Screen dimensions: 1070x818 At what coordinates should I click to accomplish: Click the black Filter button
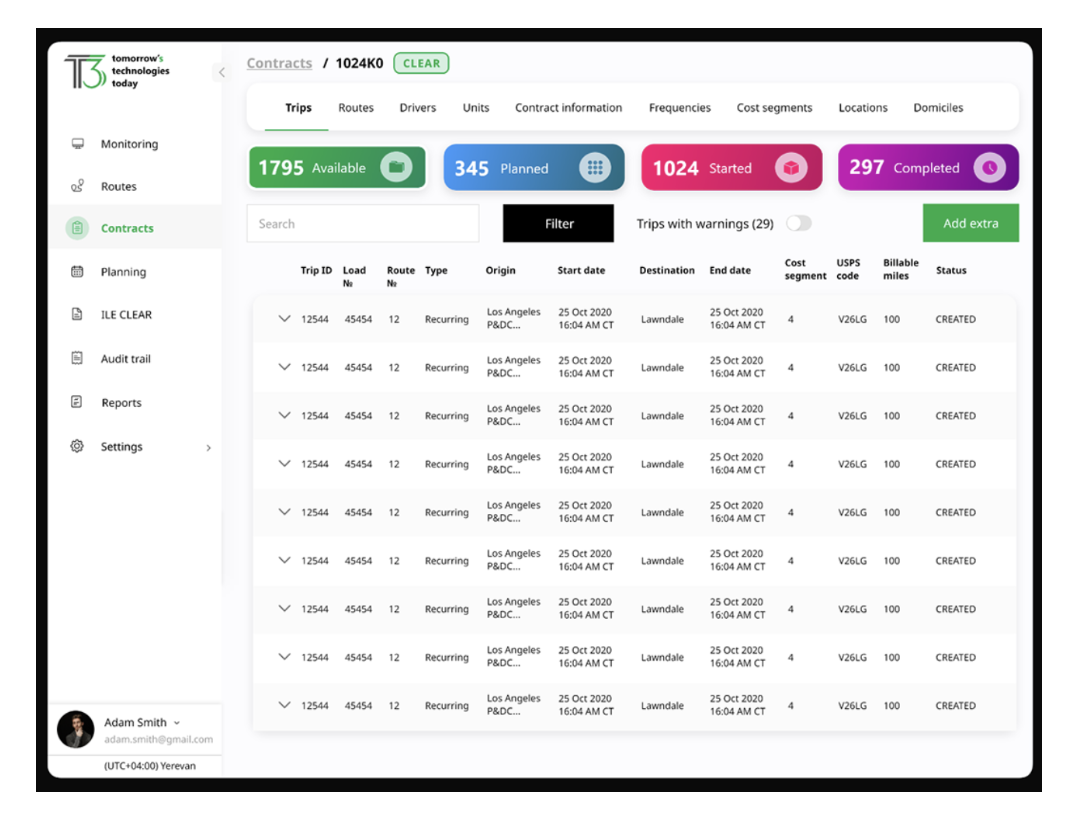click(x=558, y=224)
